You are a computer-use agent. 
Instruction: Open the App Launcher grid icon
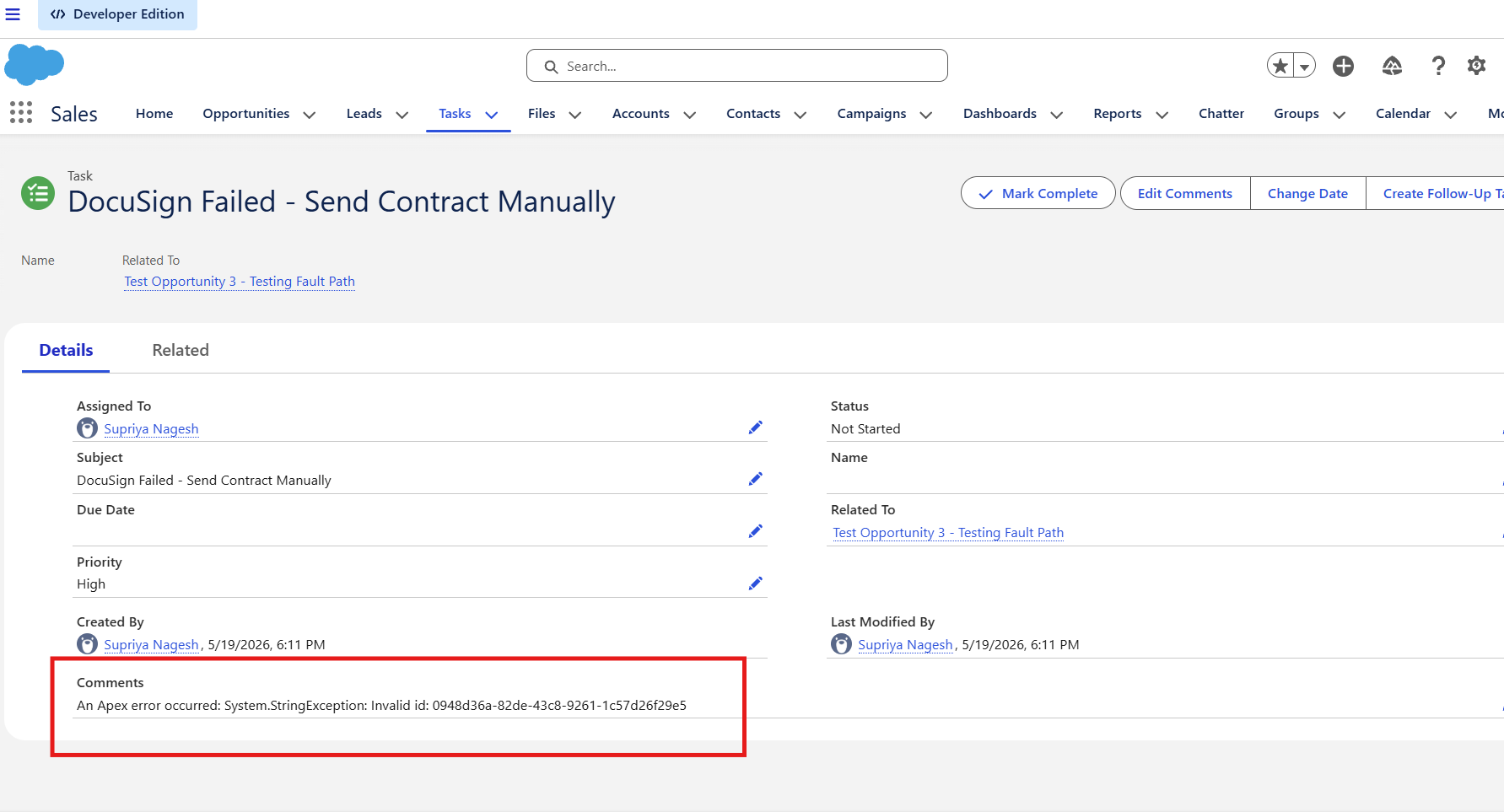pyautogui.click(x=21, y=113)
